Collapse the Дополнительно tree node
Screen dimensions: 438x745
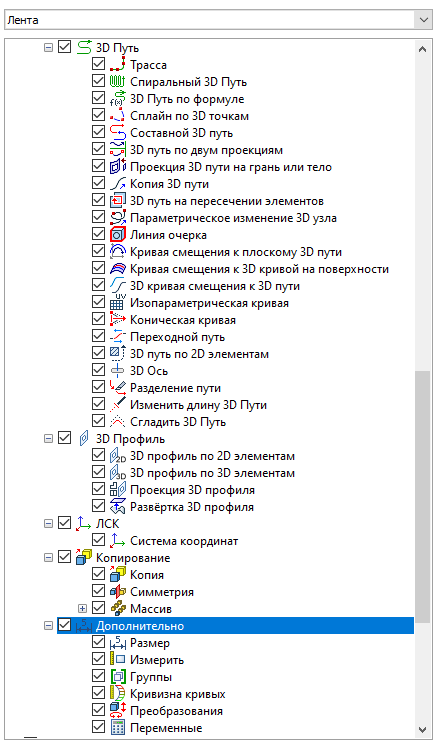point(48,626)
